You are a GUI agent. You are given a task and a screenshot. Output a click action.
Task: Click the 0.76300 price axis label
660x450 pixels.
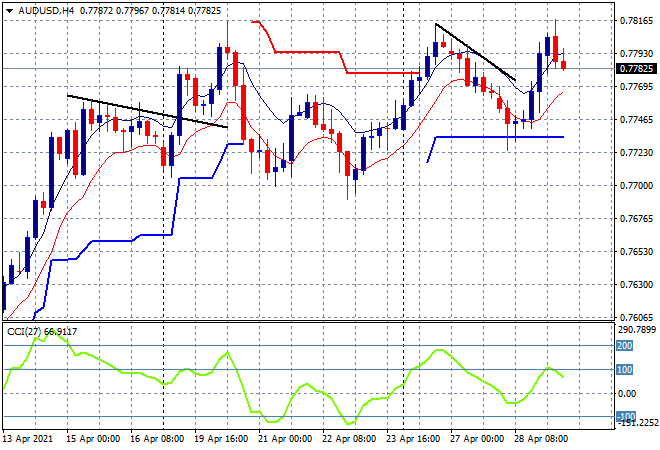coord(636,285)
